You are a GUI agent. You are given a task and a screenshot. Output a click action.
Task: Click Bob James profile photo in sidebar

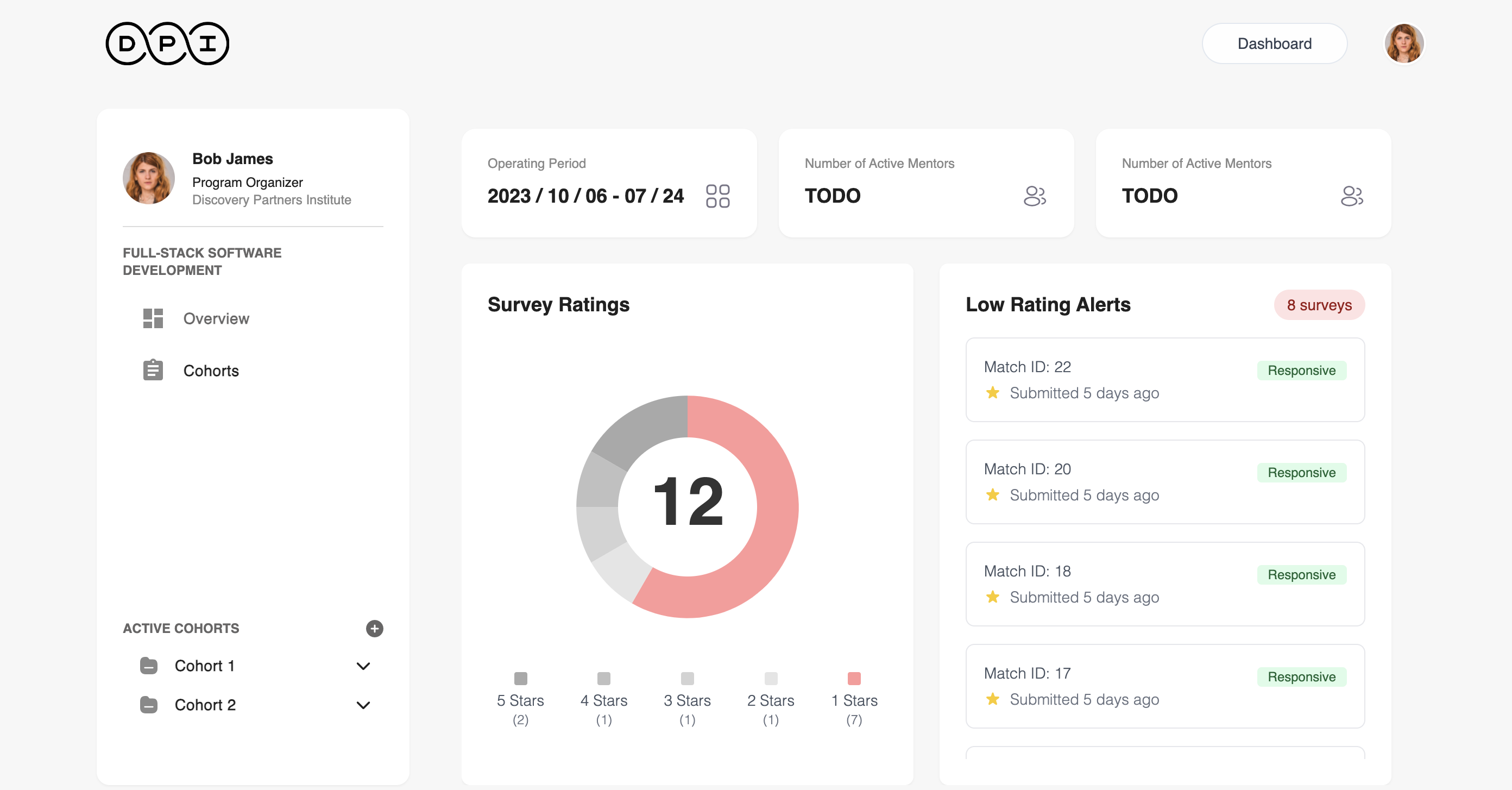[148, 178]
